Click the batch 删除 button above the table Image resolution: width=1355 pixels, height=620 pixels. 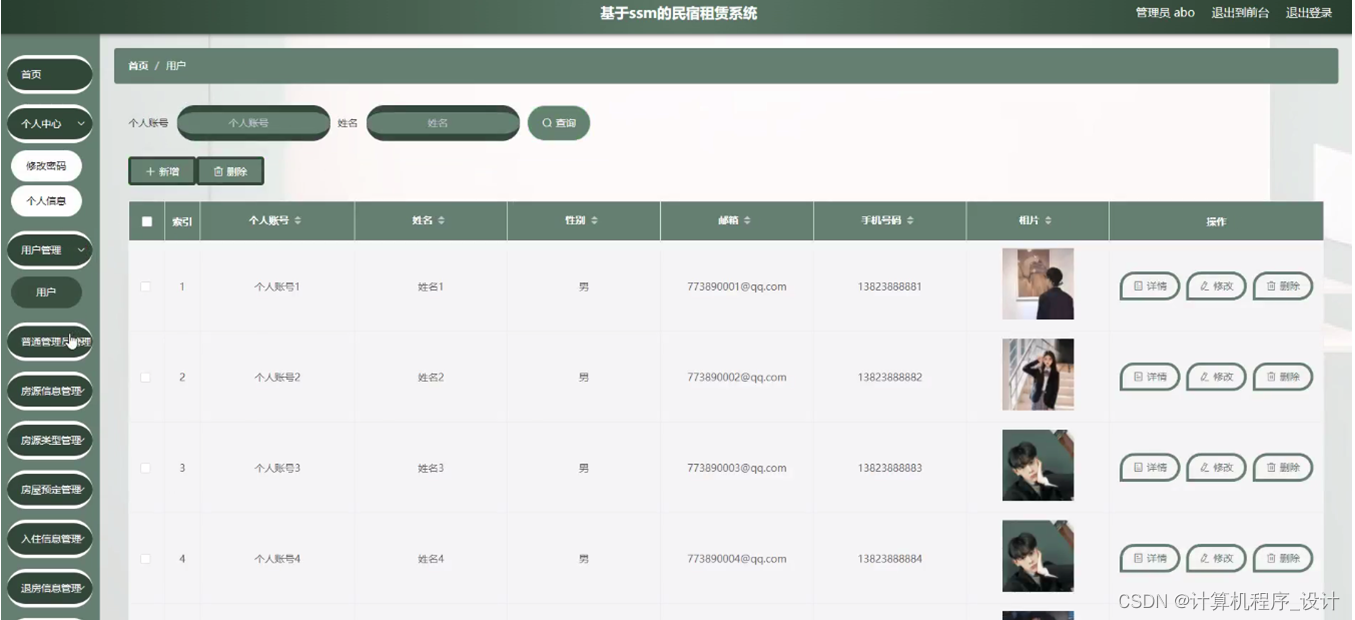point(230,172)
